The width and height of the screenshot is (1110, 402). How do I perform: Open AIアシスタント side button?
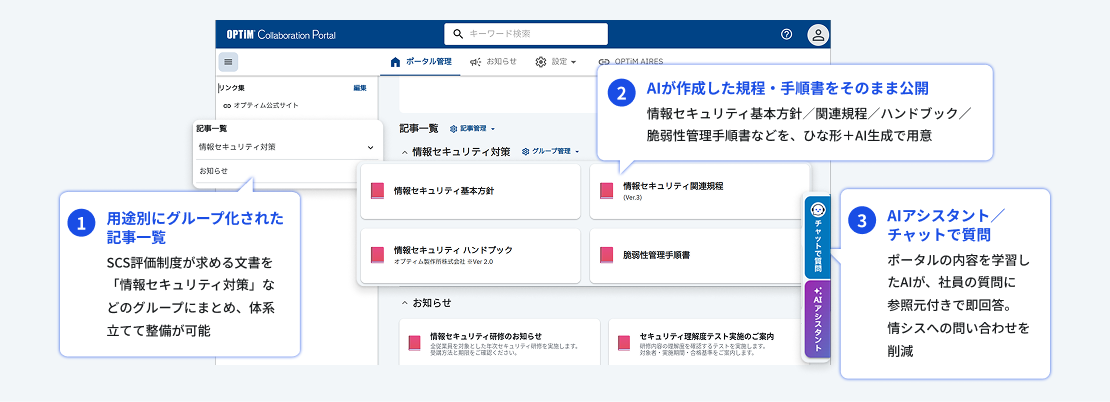coord(818,319)
